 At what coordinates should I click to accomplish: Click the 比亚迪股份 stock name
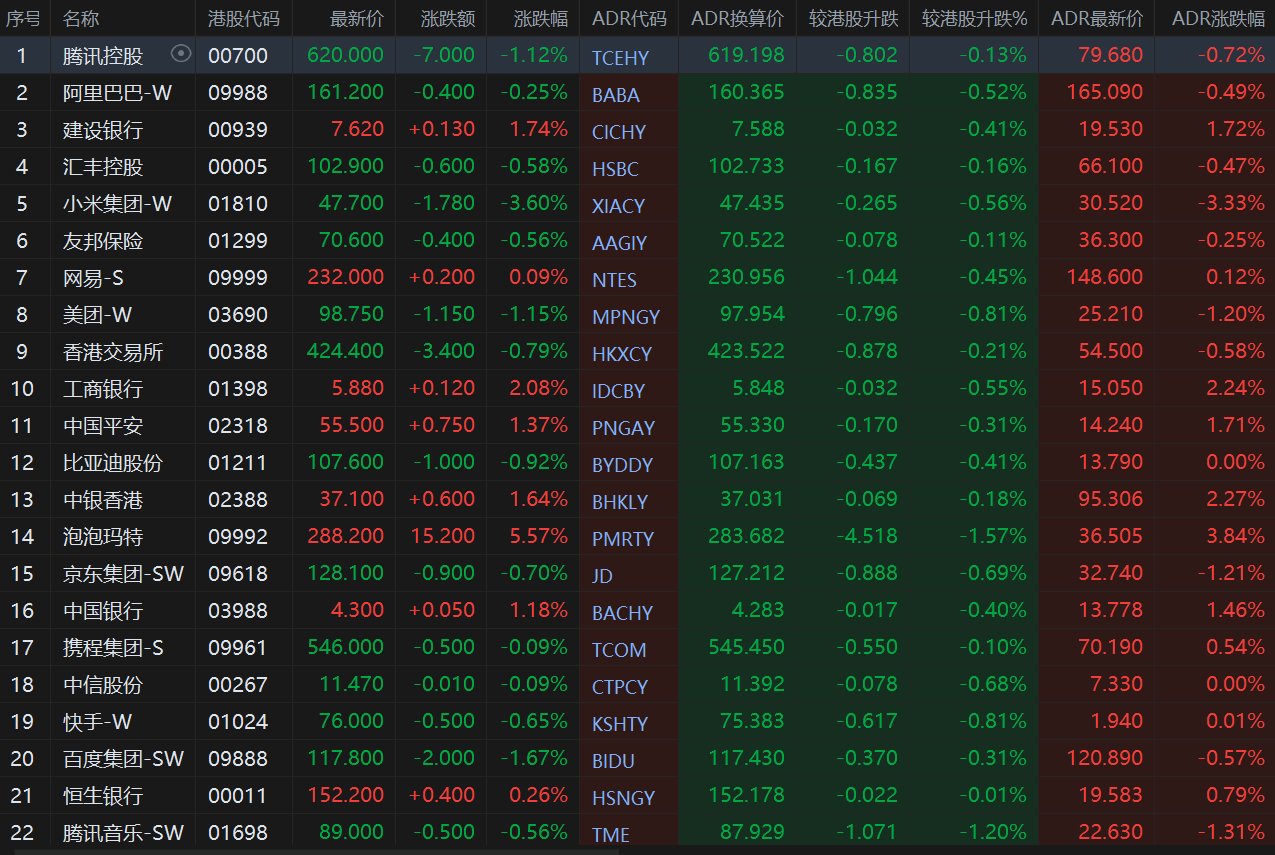point(112,463)
